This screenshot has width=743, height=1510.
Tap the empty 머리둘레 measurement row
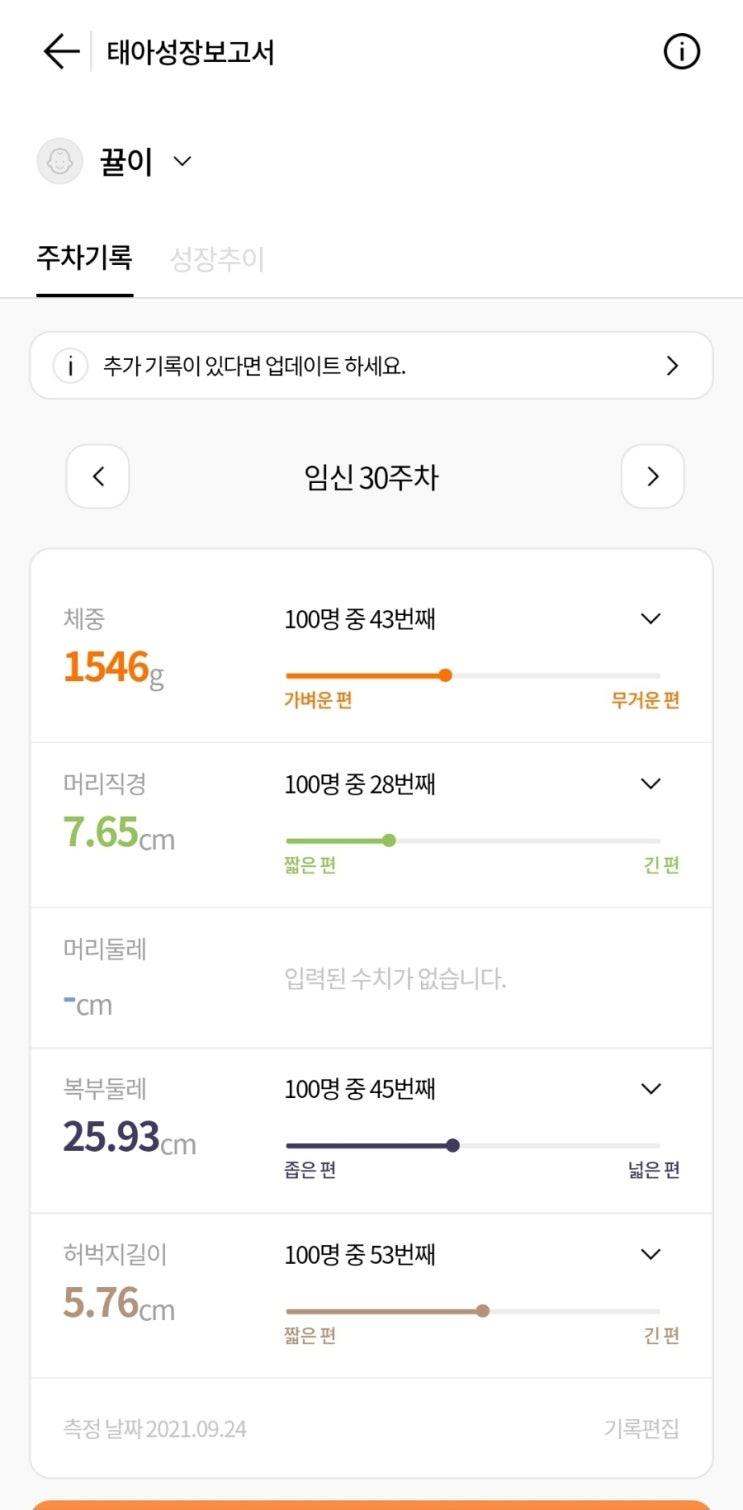[x=371, y=978]
